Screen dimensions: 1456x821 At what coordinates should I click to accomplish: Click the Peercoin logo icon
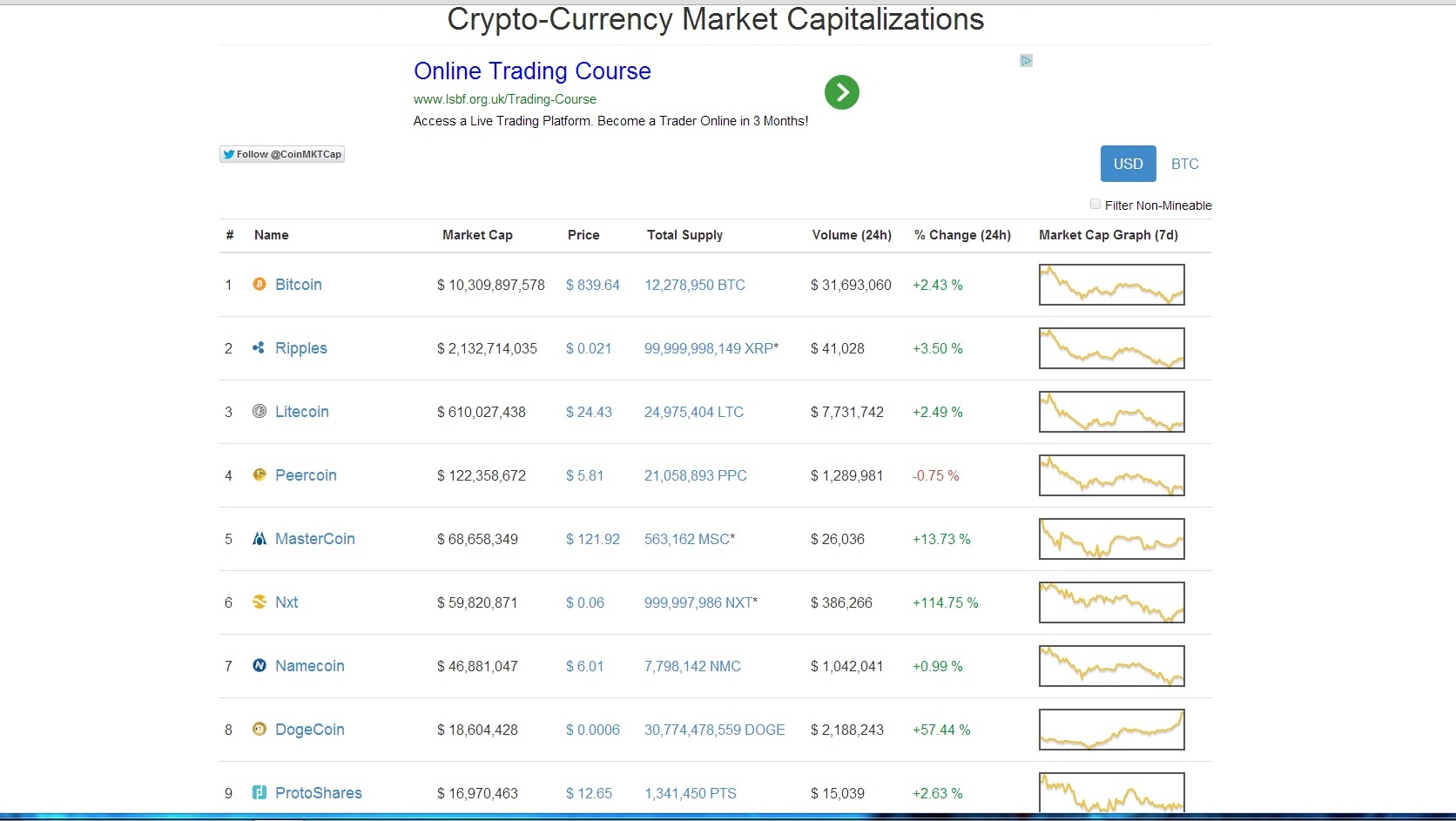(259, 474)
